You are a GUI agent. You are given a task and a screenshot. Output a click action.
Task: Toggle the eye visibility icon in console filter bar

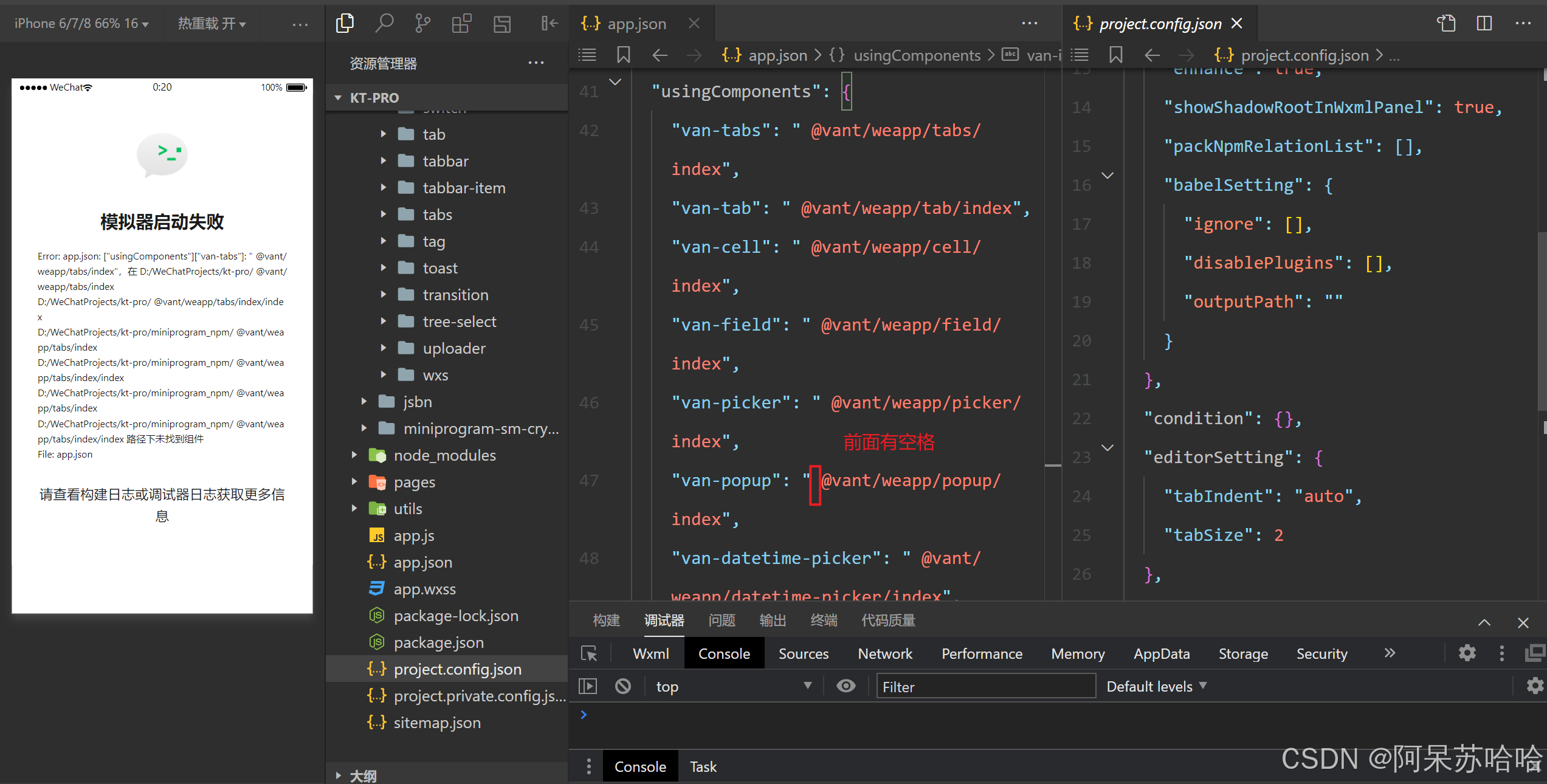[846, 686]
